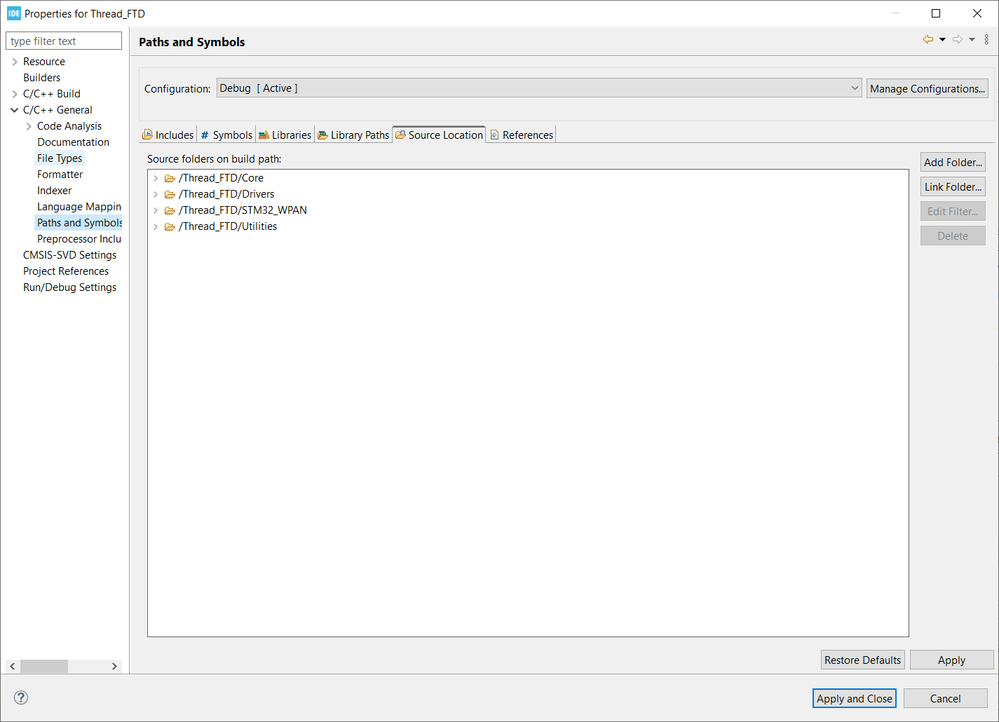Click the STM32_WPAN folder icon
999x722 pixels.
point(170,210)
